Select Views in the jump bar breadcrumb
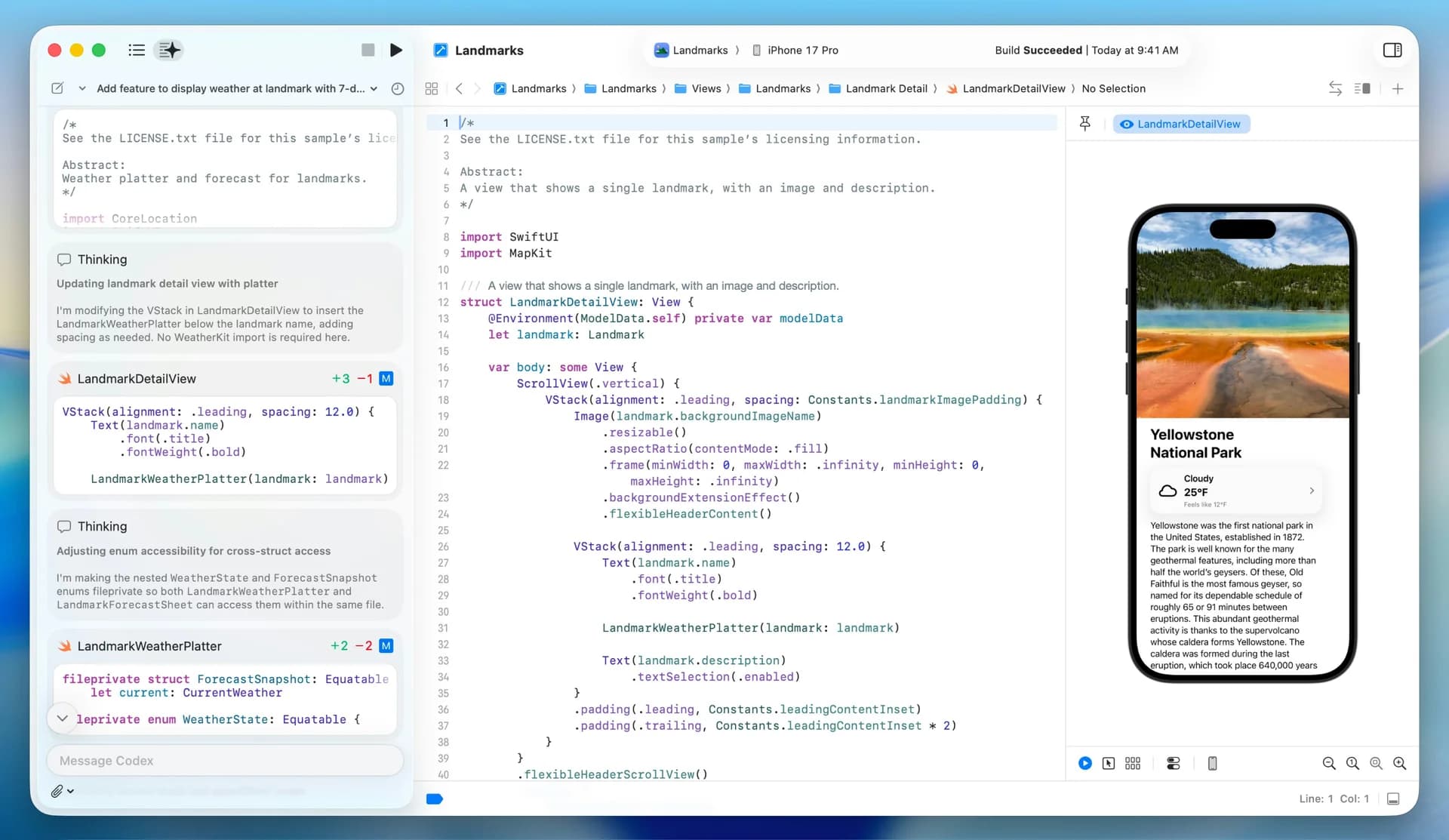 708,88
